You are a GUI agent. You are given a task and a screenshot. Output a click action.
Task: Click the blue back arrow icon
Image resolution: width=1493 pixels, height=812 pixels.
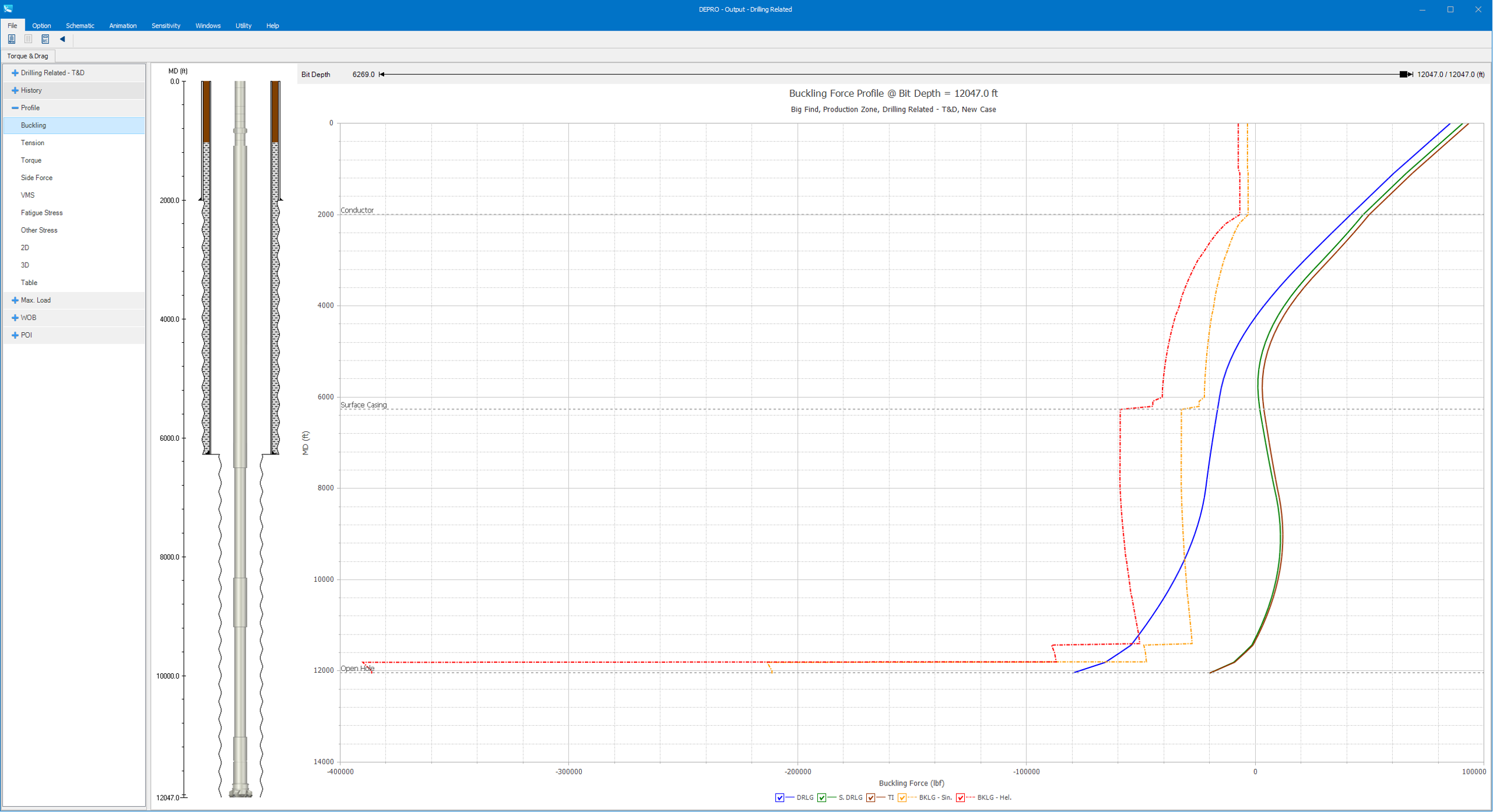(x=63, y=39)
